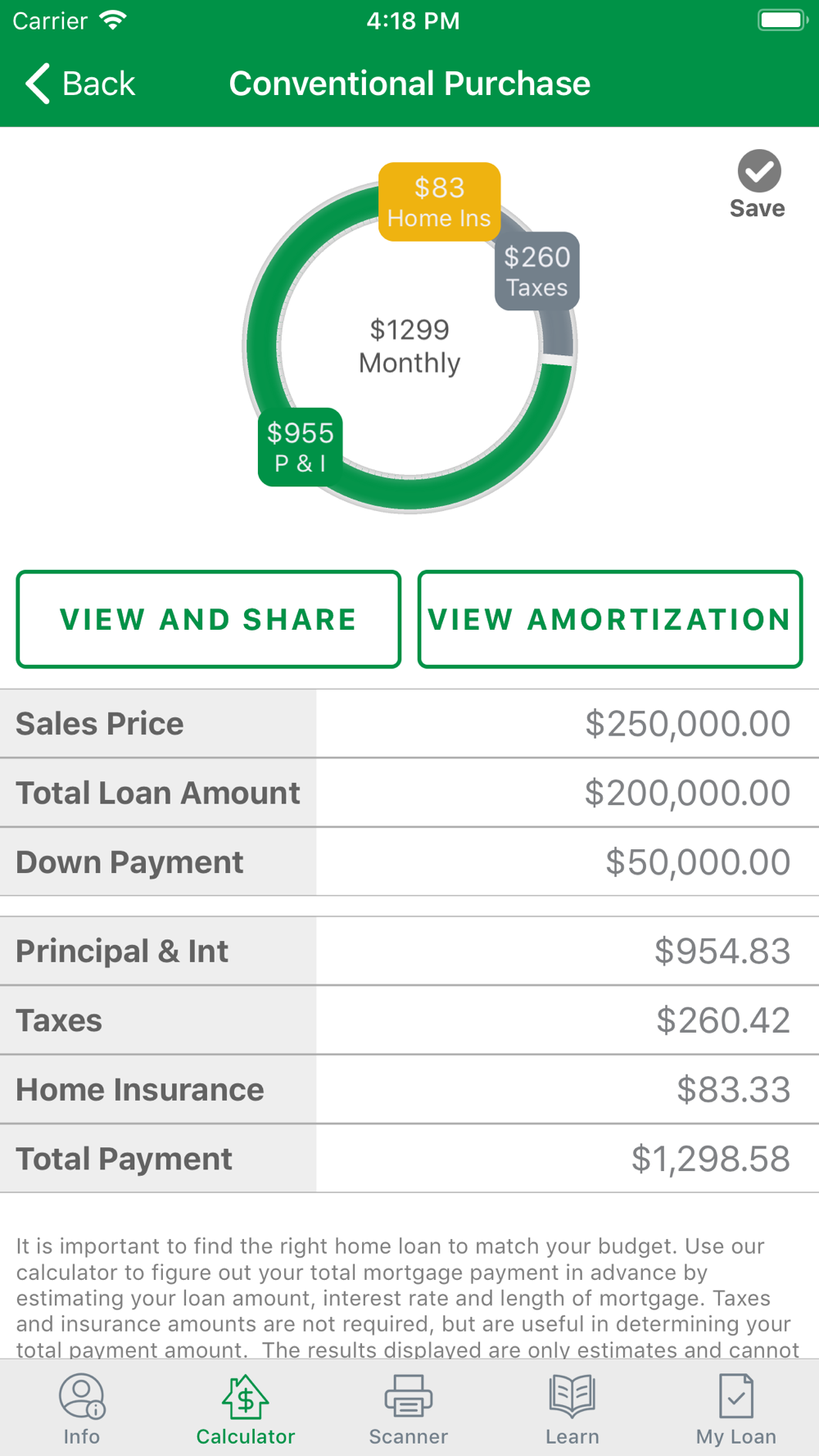Tap the Wi-Fi status icon

pyautogui.click(x=113, y=20)
